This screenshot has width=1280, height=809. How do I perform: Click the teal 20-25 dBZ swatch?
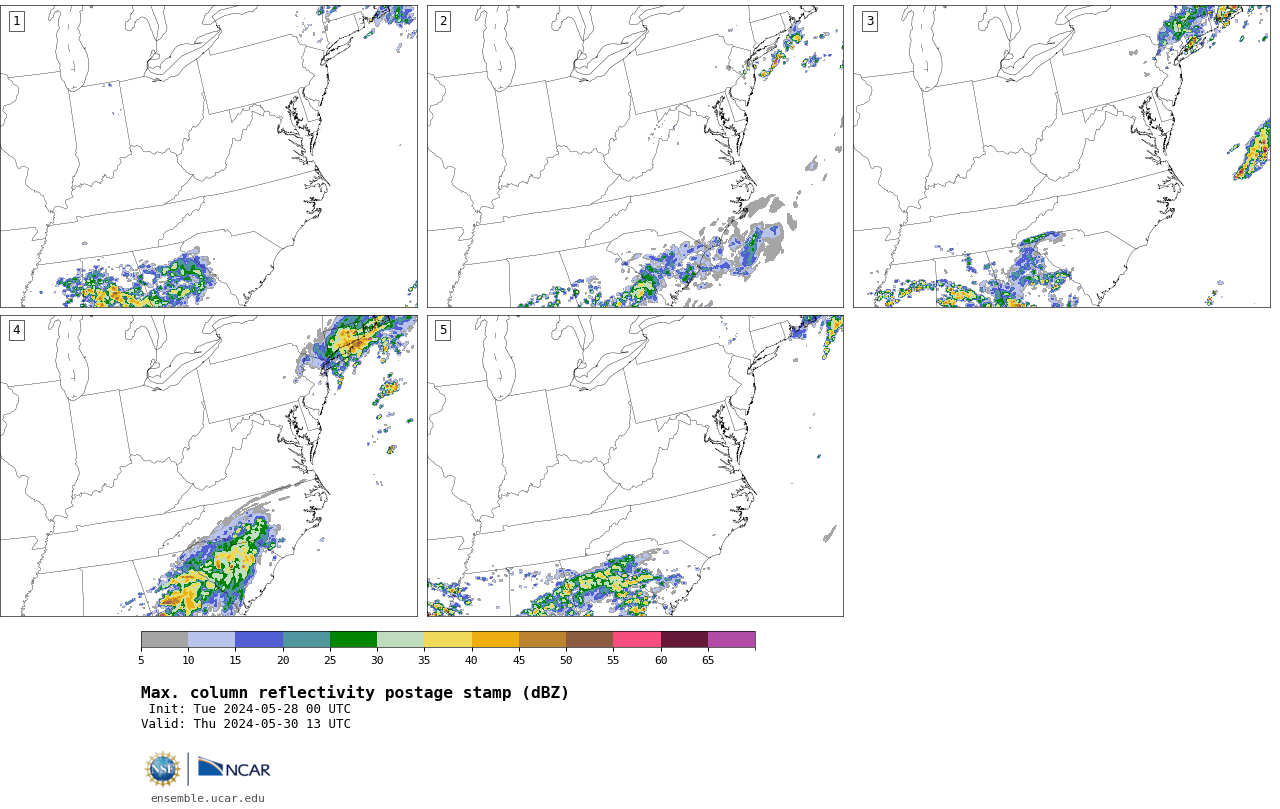306,640
